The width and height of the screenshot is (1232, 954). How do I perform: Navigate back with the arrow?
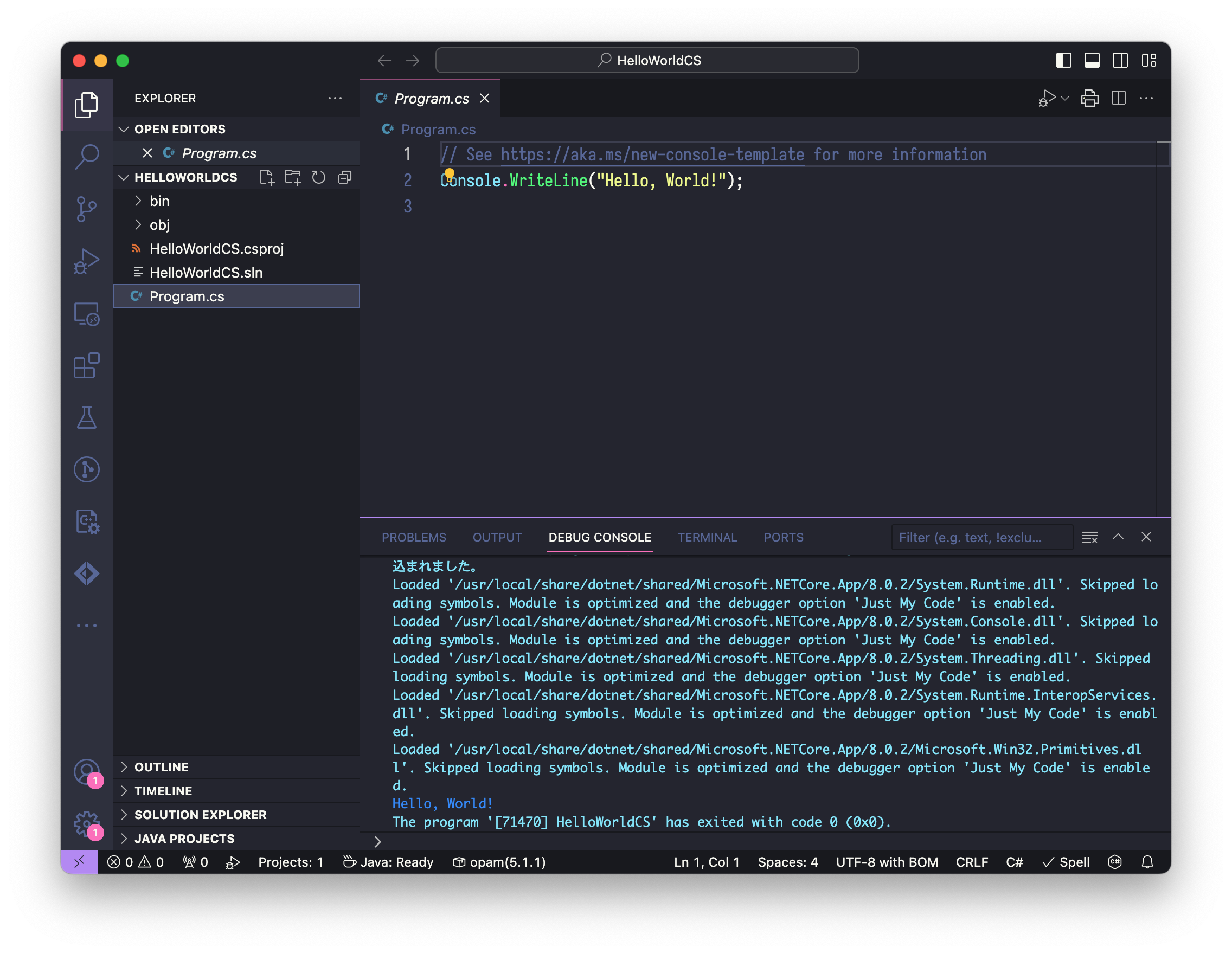click(384, 60)
